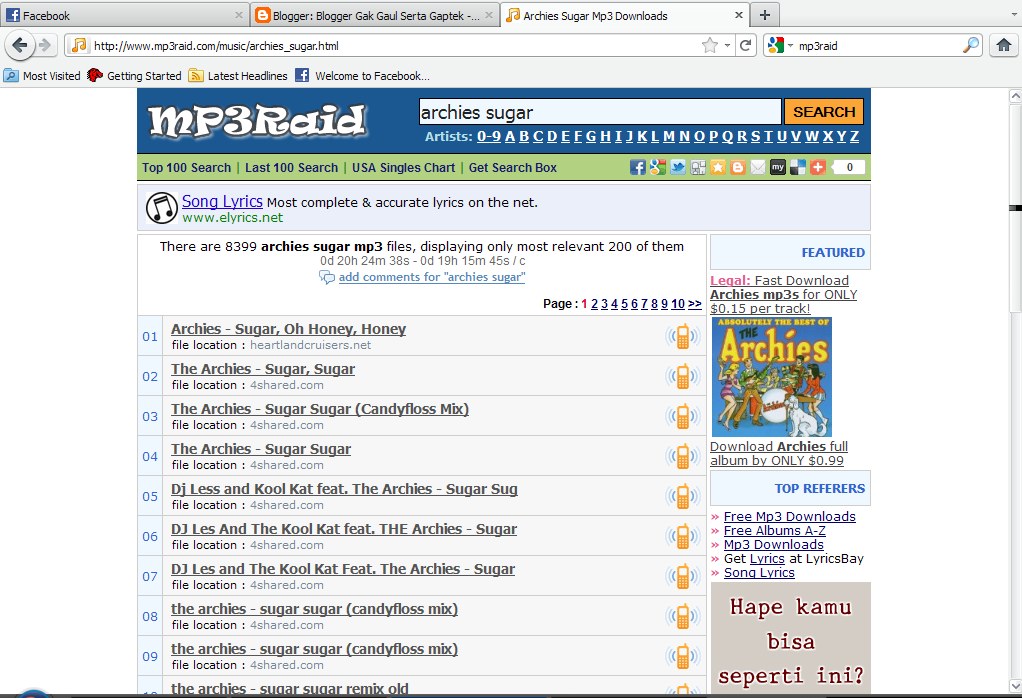Image resolution: width=1022 pixels, height=698 pixels.
Task: Go to results page 2
Action: click(594, 304)
